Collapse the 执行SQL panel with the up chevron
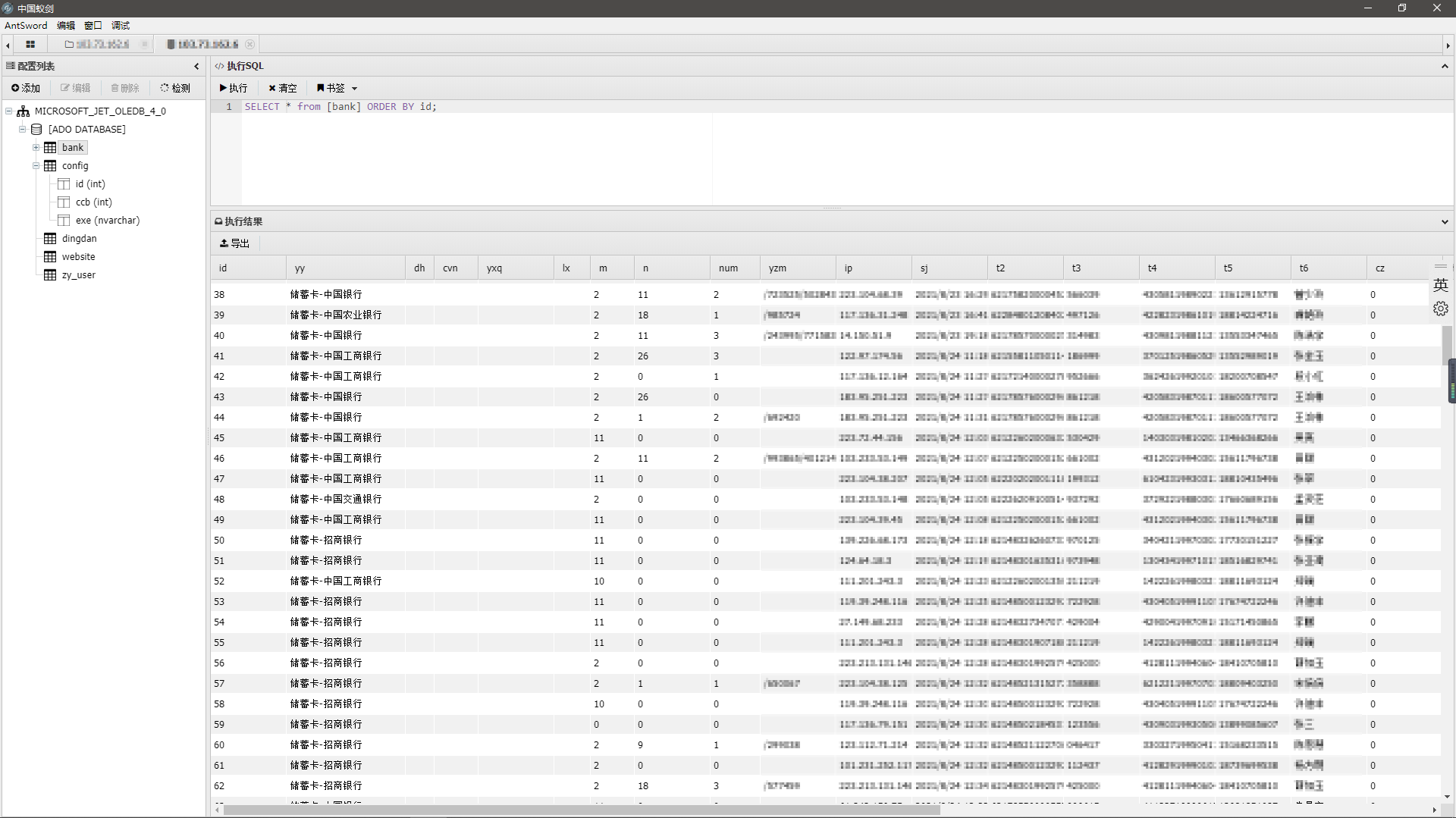Viewport: 1456px width, 818px height. [1445, 67]
